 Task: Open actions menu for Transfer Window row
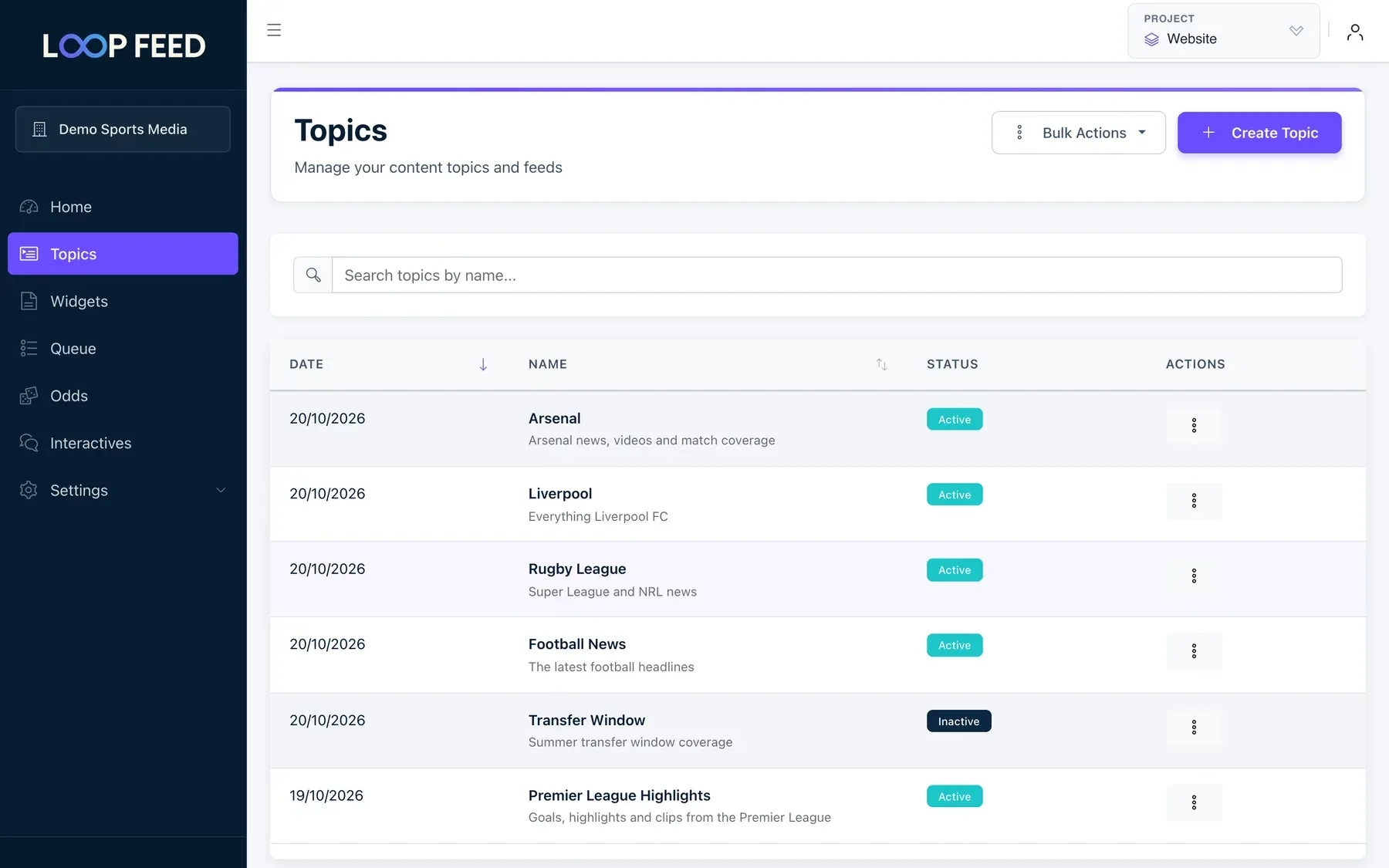tap(1194, 727)
